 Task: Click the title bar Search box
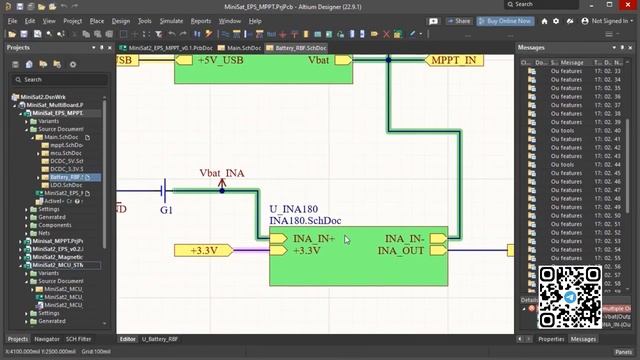pos(541,4)
